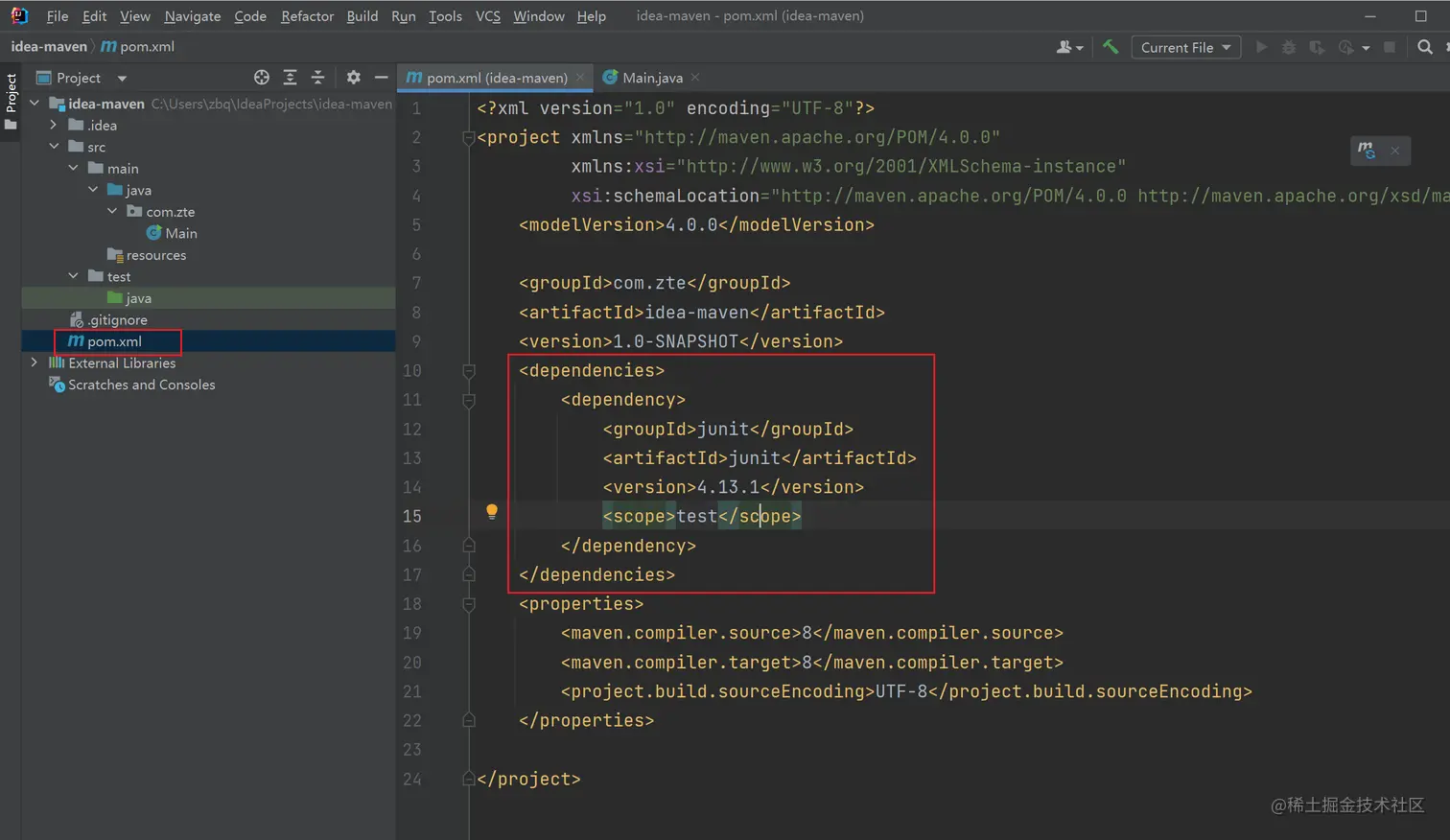Click line number 15 in the gutter
Image resolution: width=1450 pixels, height=840 pixels.
pyautogui.click(x=411, y=516)
